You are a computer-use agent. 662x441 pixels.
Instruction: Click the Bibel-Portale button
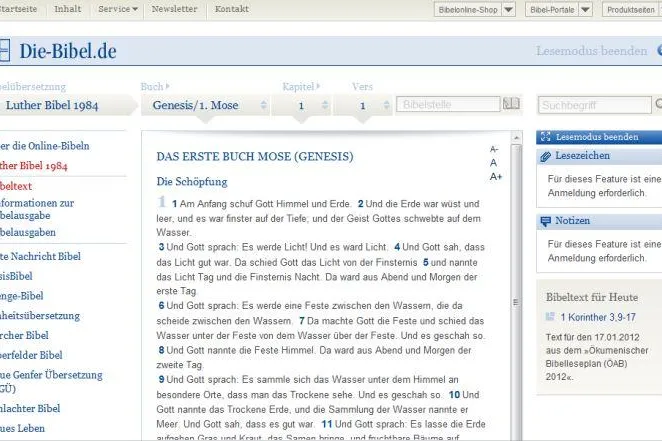552,9
